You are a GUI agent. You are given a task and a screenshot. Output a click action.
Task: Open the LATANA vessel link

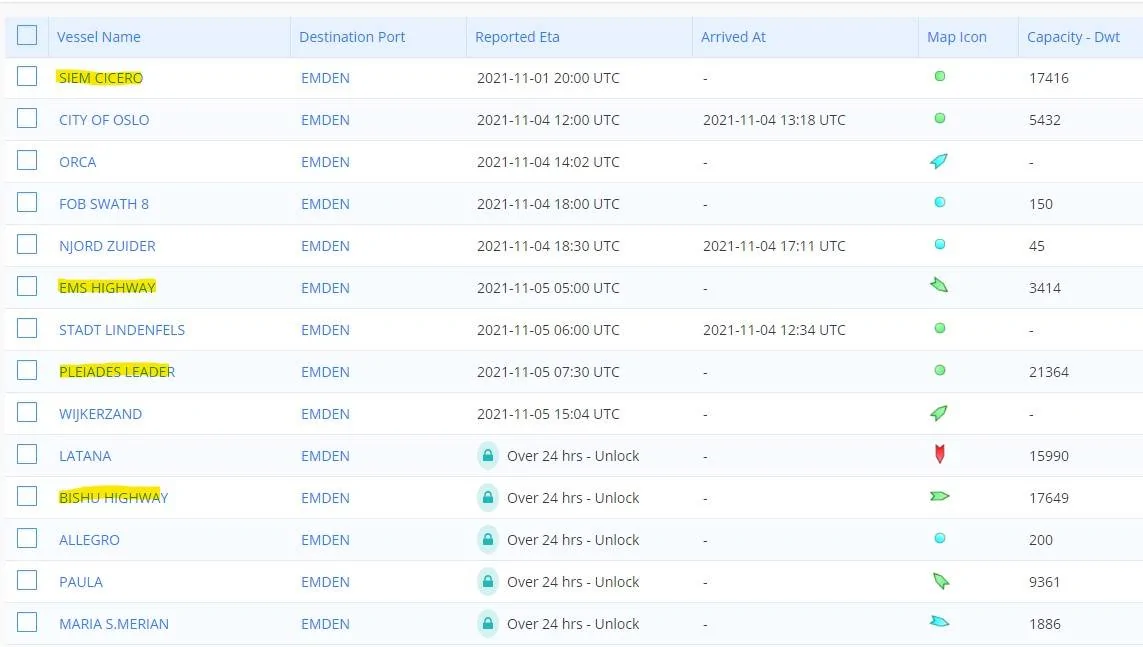coord(85,456)
